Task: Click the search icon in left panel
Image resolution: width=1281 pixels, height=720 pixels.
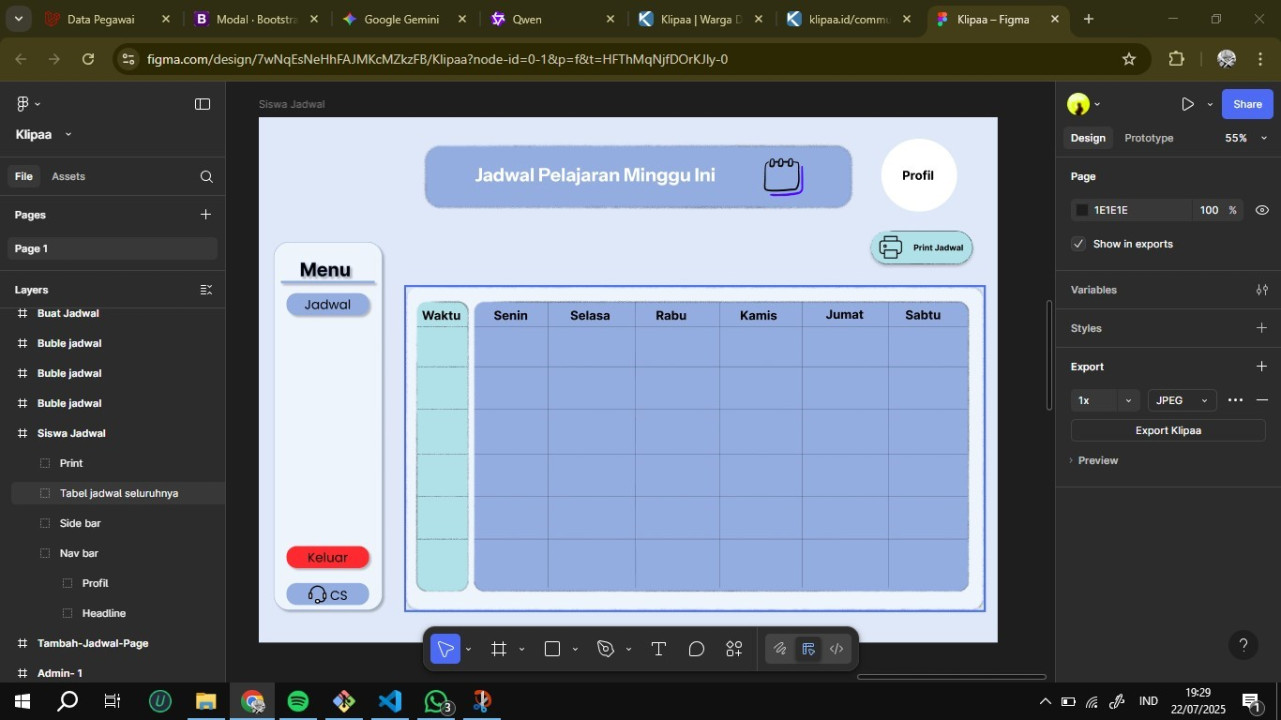Action: tap(206, 177)
